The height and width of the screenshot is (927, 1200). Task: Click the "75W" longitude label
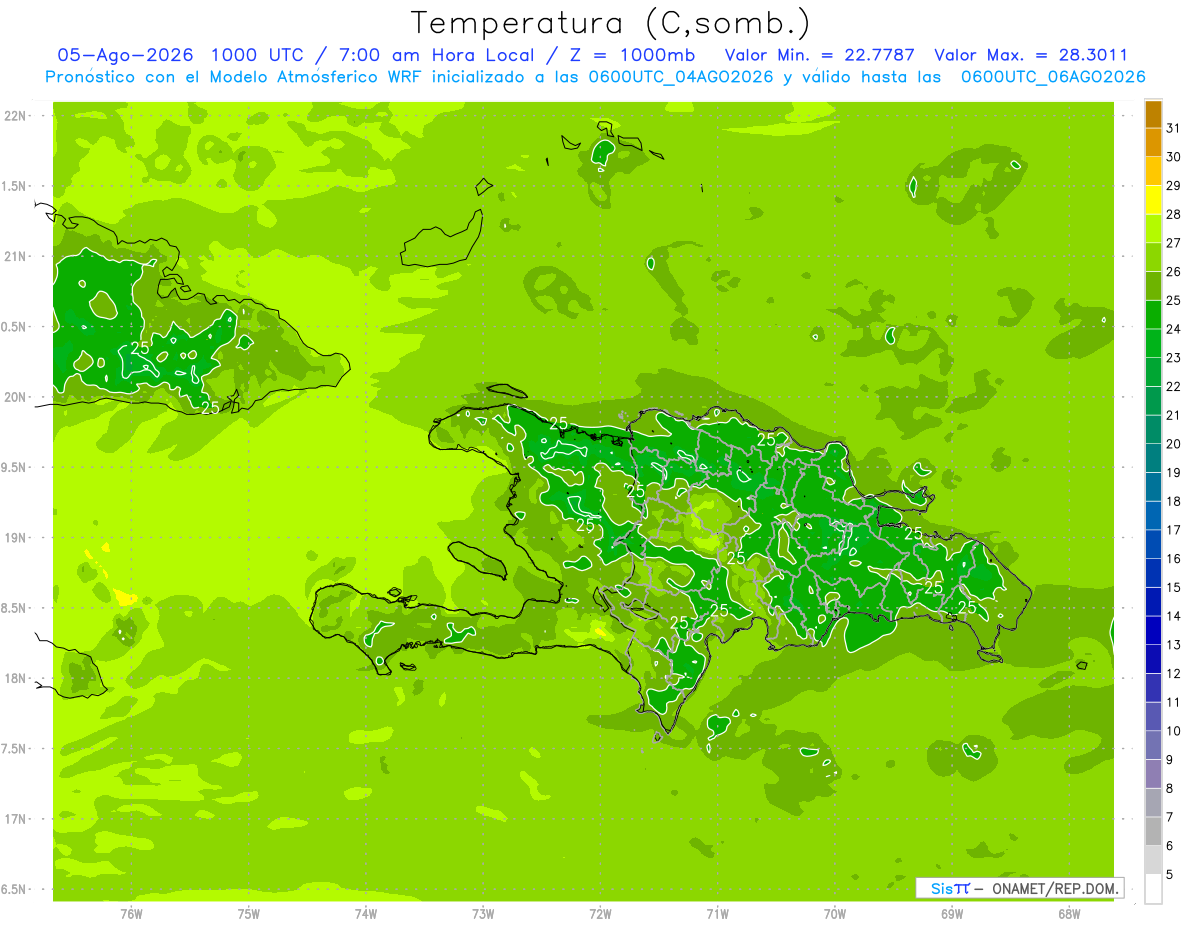click(249, 913)
